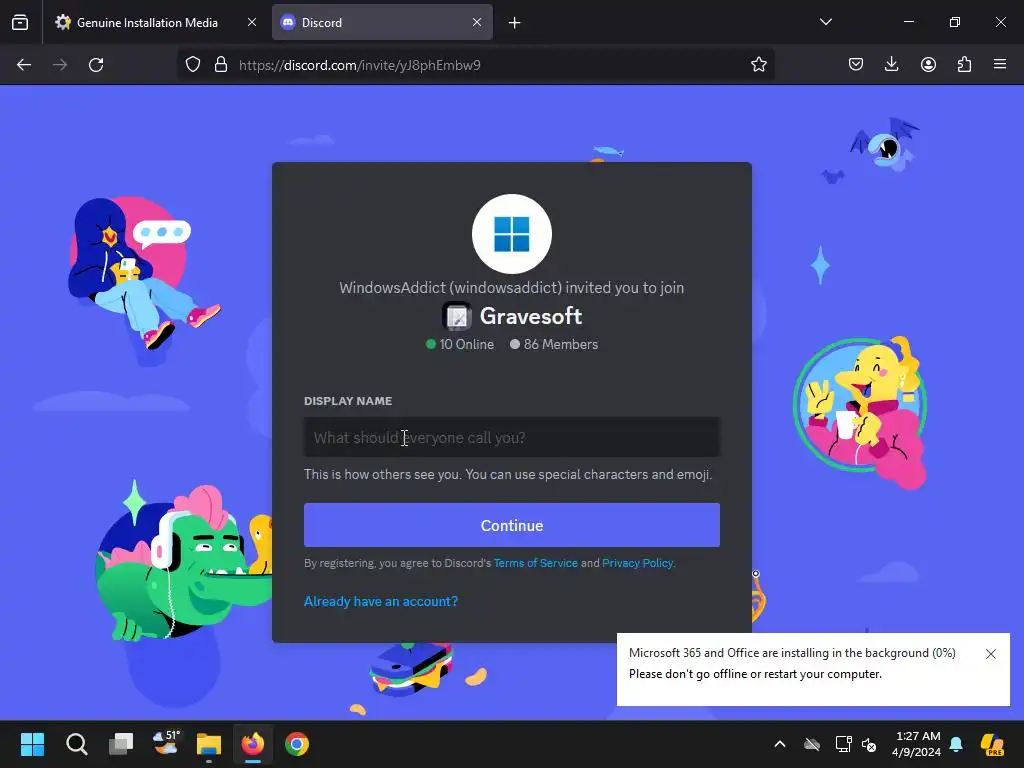
Task: Open Windows taskbar search
Action: [76, 744]
